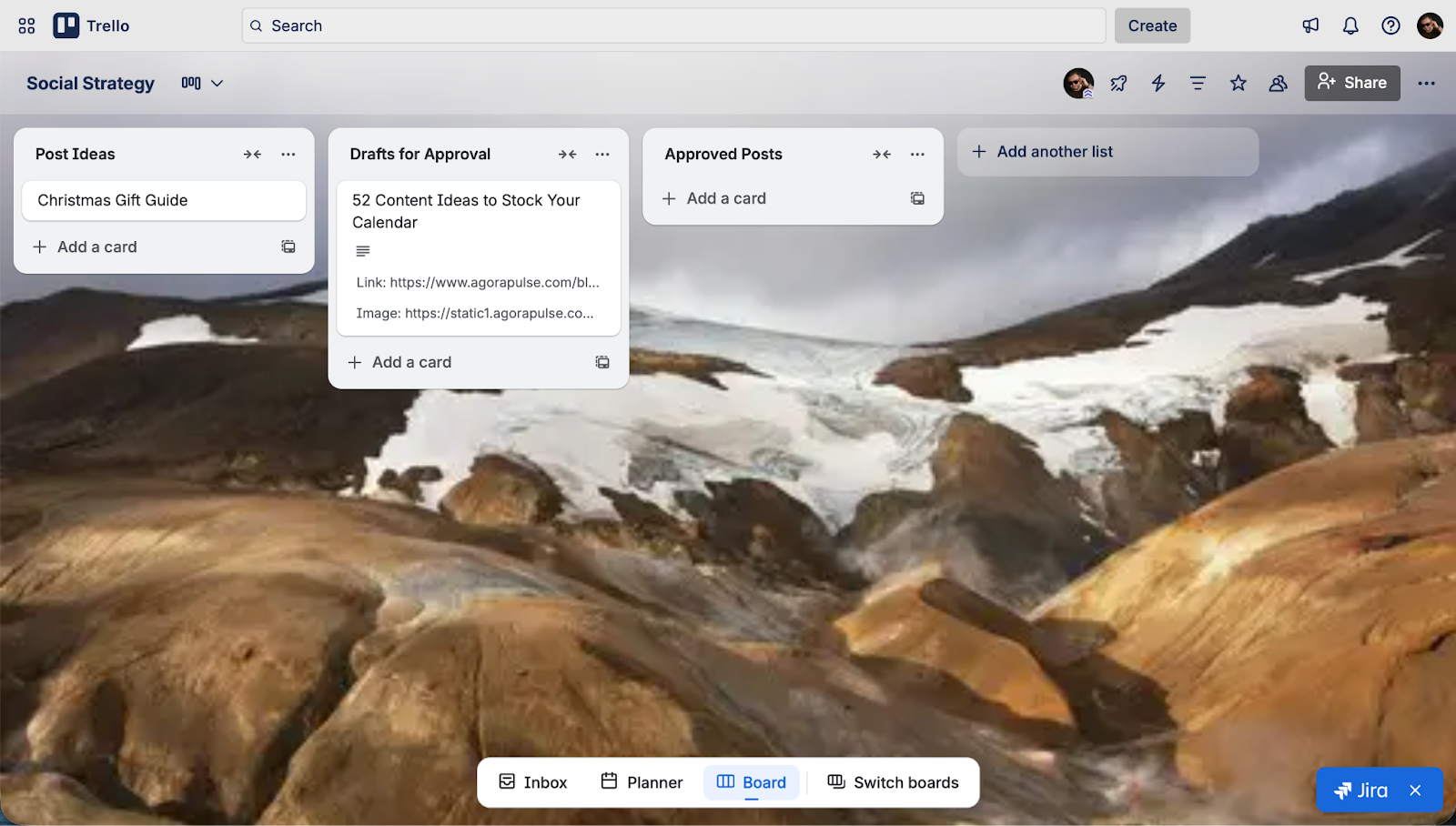The width and height of the screenshot is (1456, 826).
Task: Open board filters icon
Action: tap(1197, 83)
